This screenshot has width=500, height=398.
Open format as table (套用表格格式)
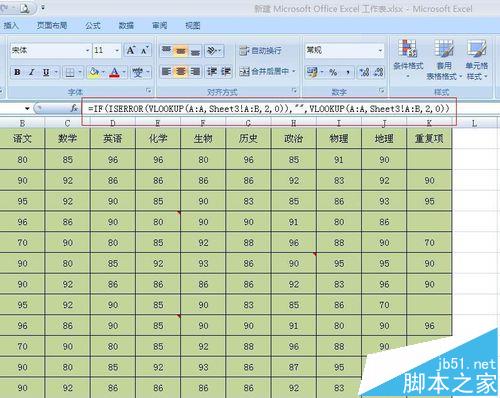[444, 59]
